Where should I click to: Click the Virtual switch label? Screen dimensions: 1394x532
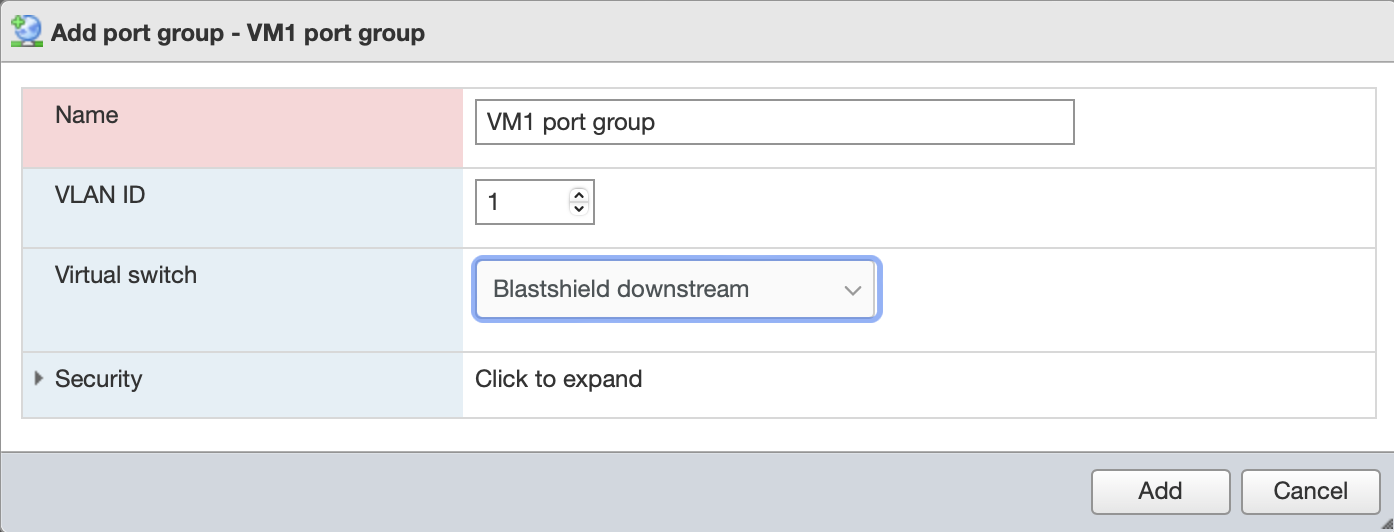click(x=126, y=275)
